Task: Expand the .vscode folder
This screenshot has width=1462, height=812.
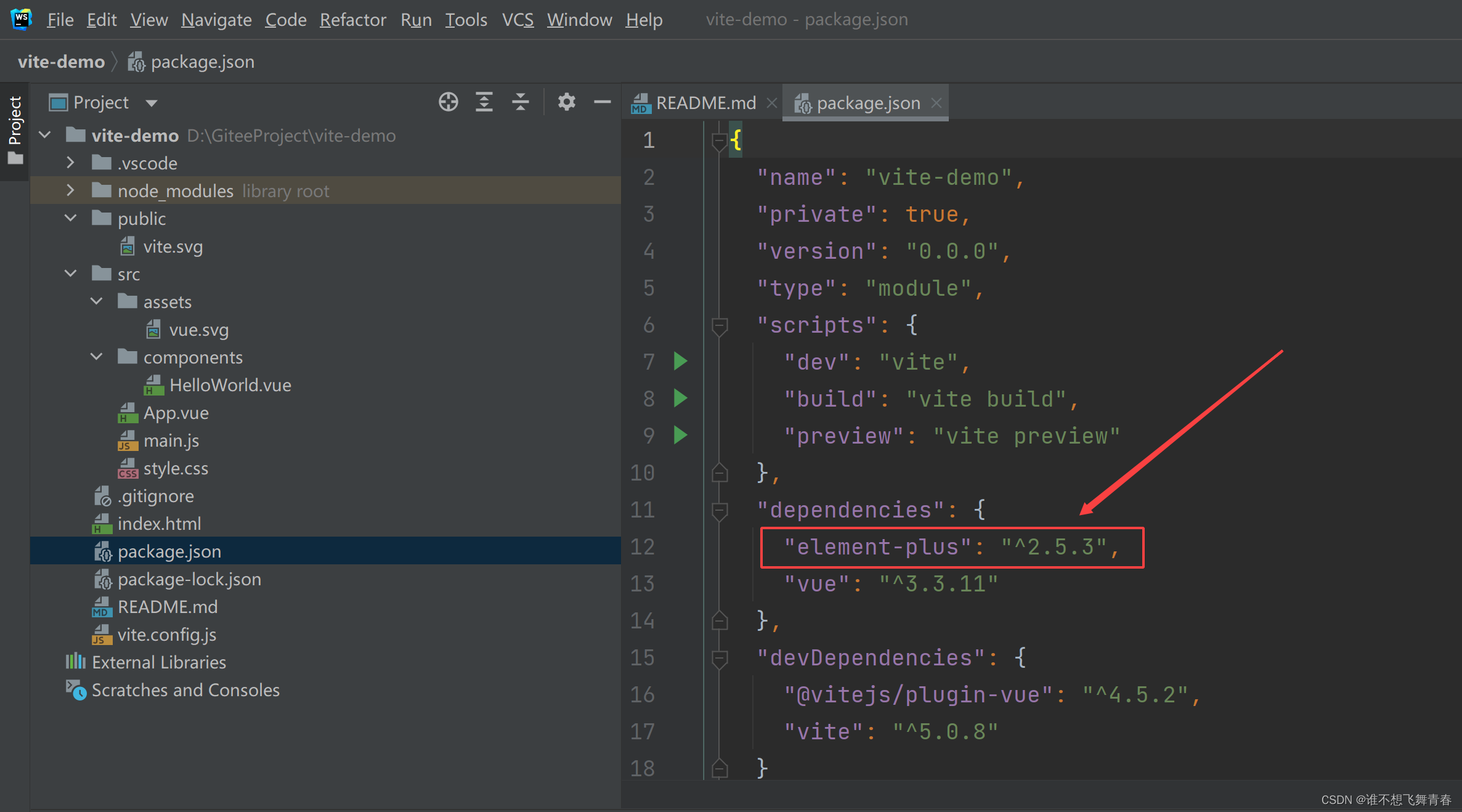Action: click(x=70, y=163)
